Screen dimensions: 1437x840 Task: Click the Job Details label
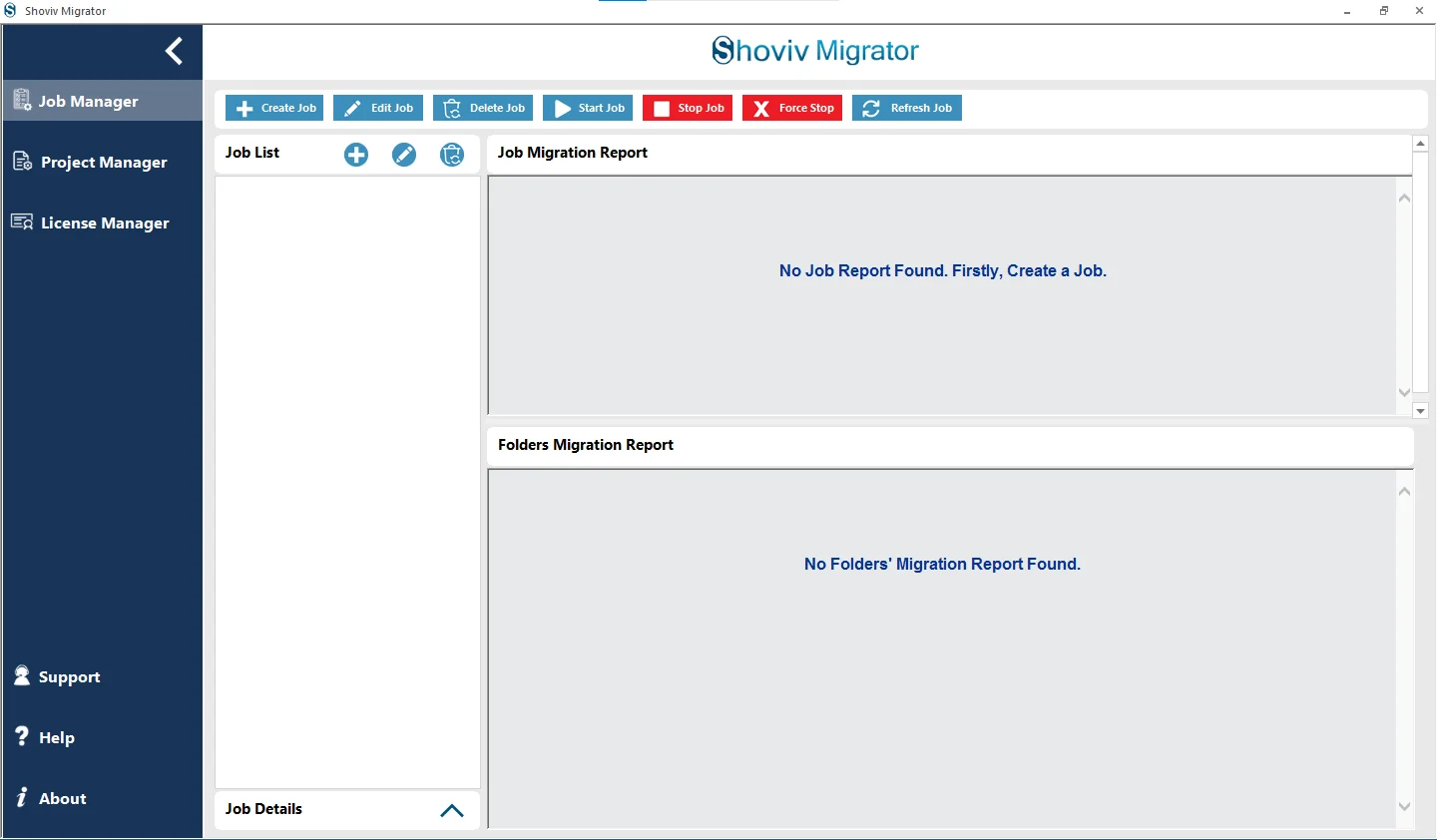click(263, 809)
